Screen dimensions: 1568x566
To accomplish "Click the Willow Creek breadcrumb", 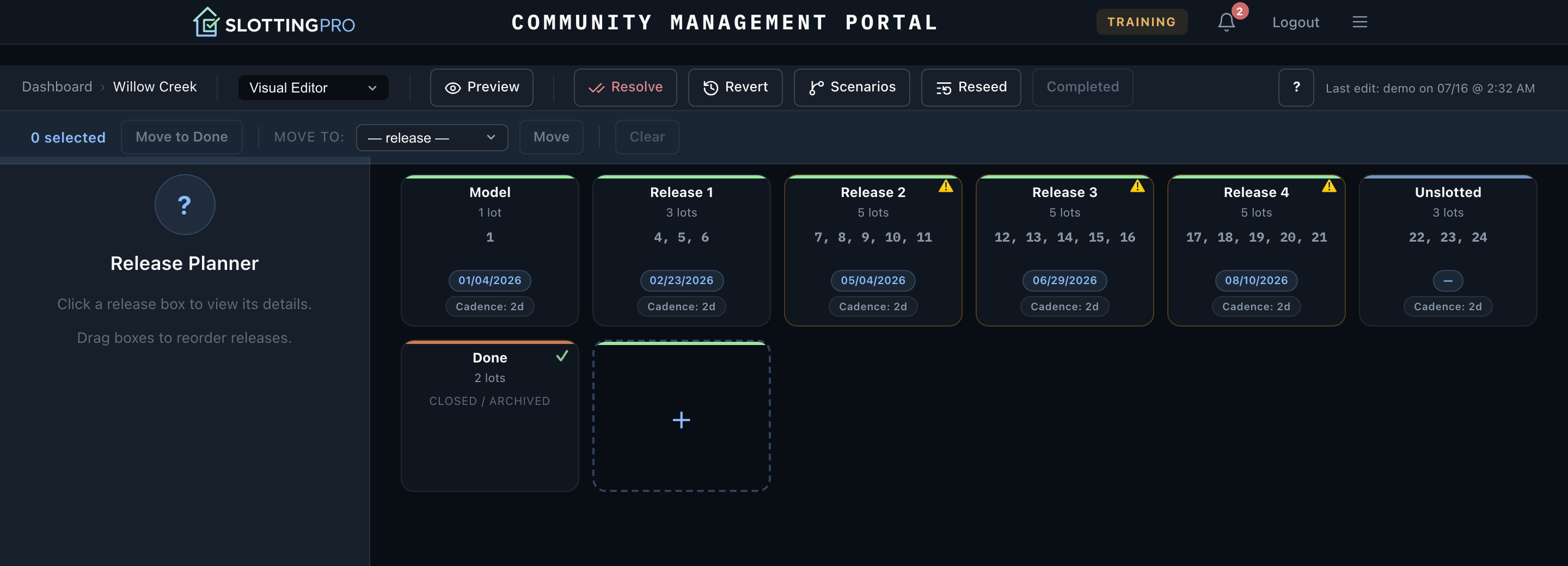I will [x=155, y=87].
